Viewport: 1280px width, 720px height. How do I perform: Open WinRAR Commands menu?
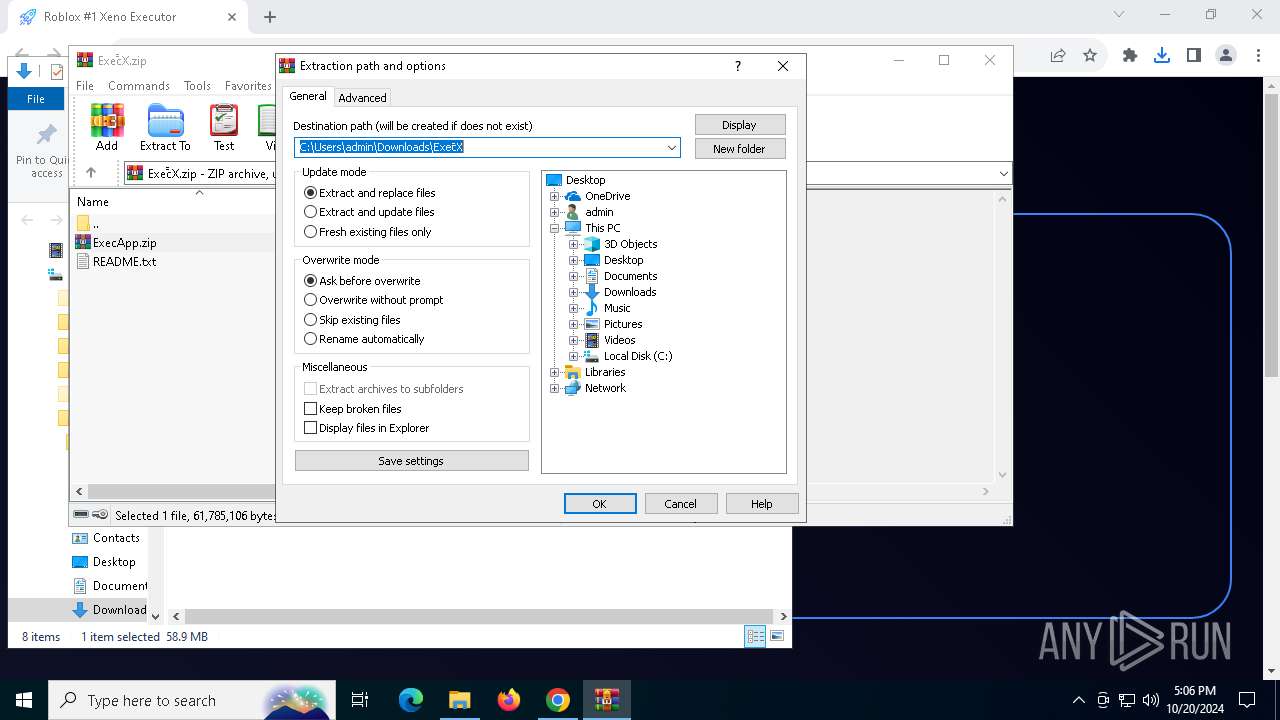[139, 86]
